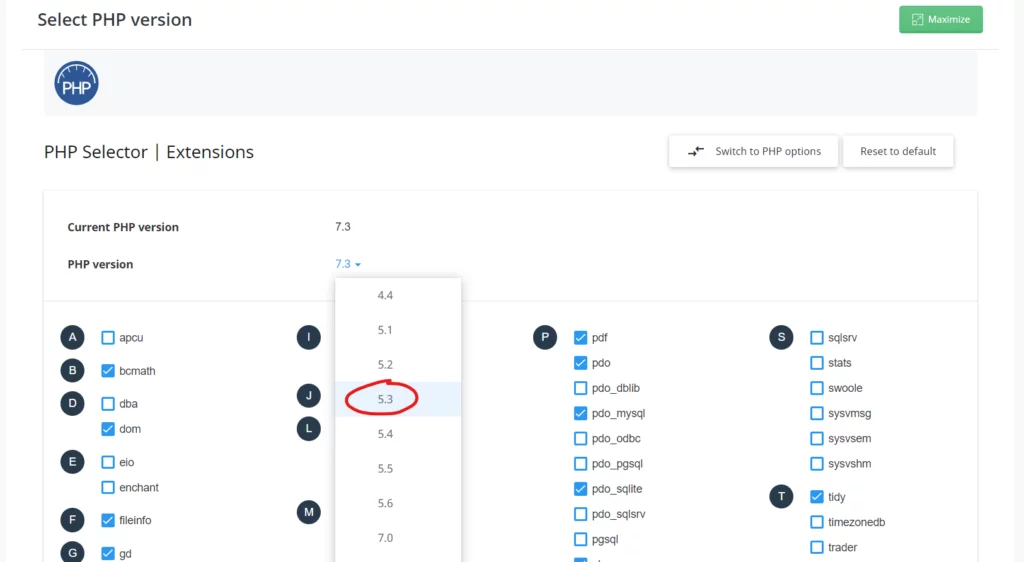Tick the enchant extension checkbox
The image size is (1024, 562).
pyautogui.click(x=108, y=488)
